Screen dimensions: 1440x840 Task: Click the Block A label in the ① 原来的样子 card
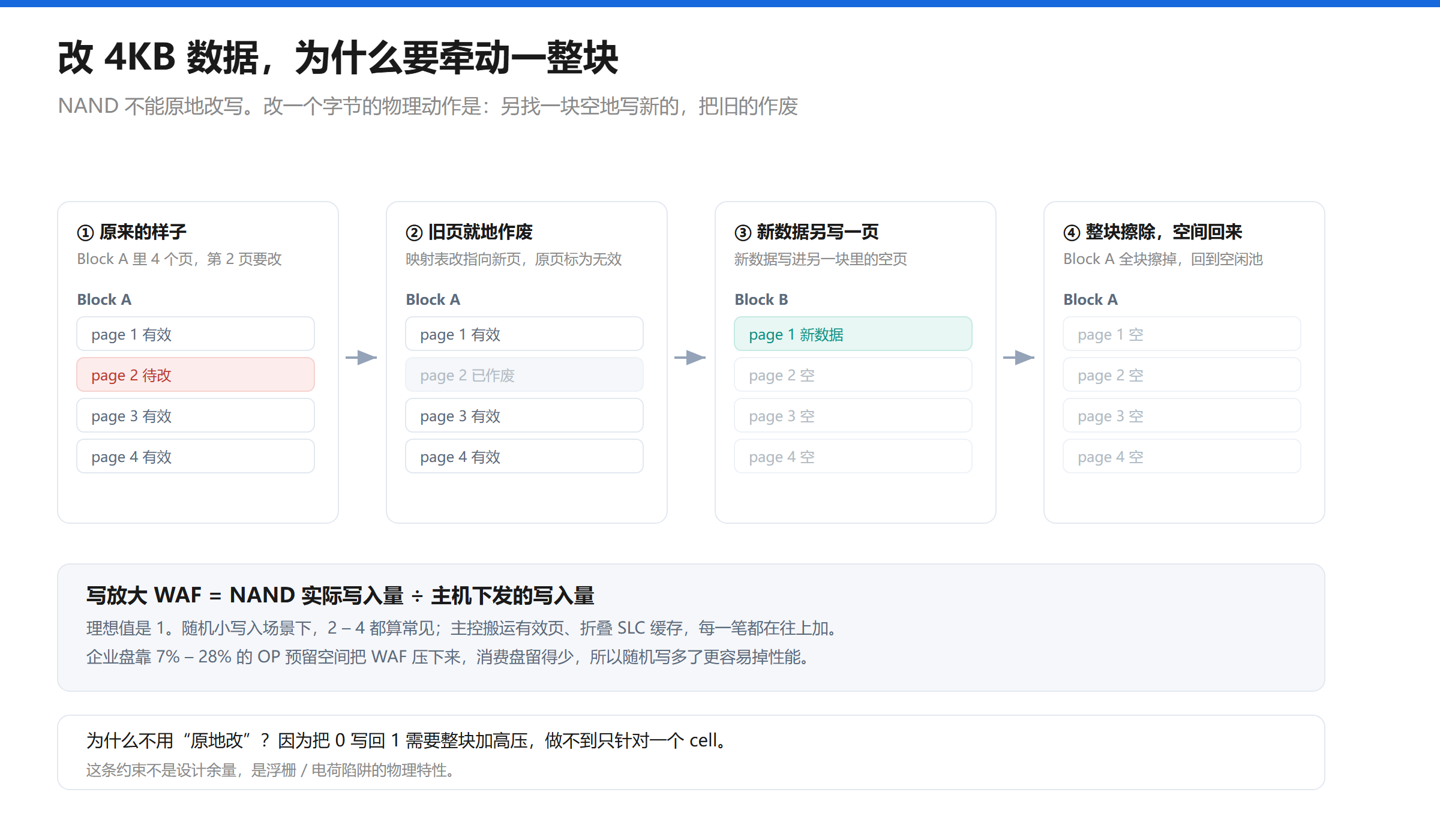point(104,299)
